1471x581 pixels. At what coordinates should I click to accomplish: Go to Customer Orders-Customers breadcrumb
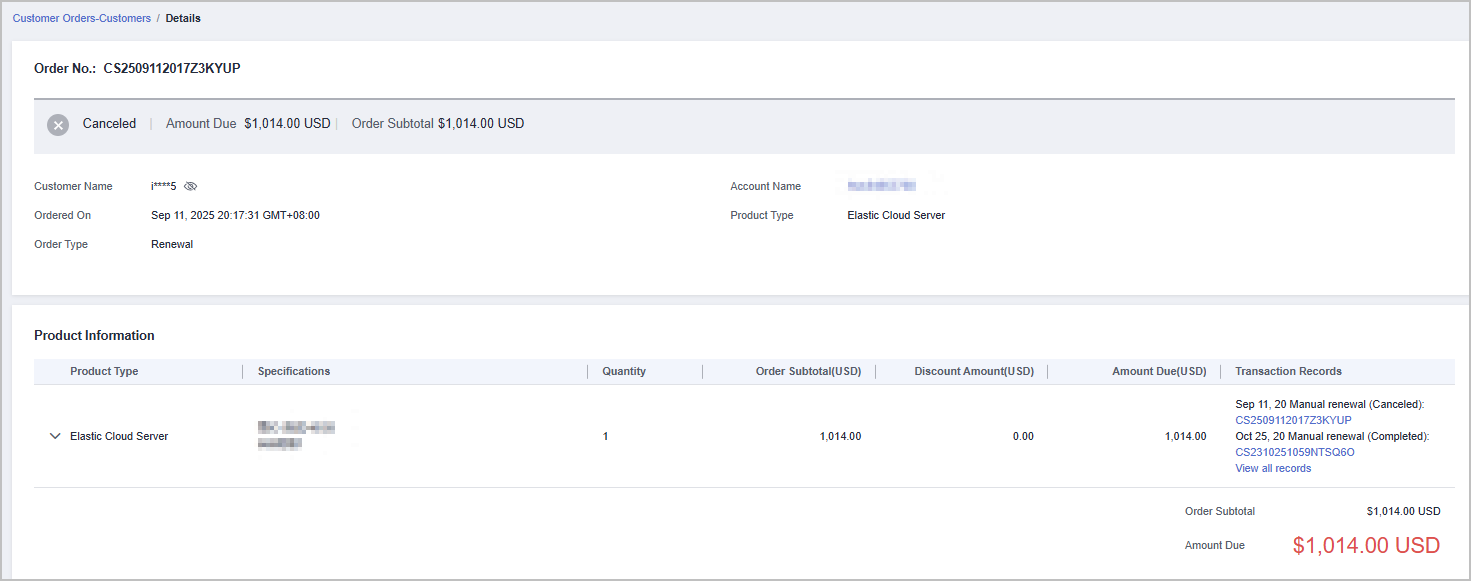click(x=82, y=18)
